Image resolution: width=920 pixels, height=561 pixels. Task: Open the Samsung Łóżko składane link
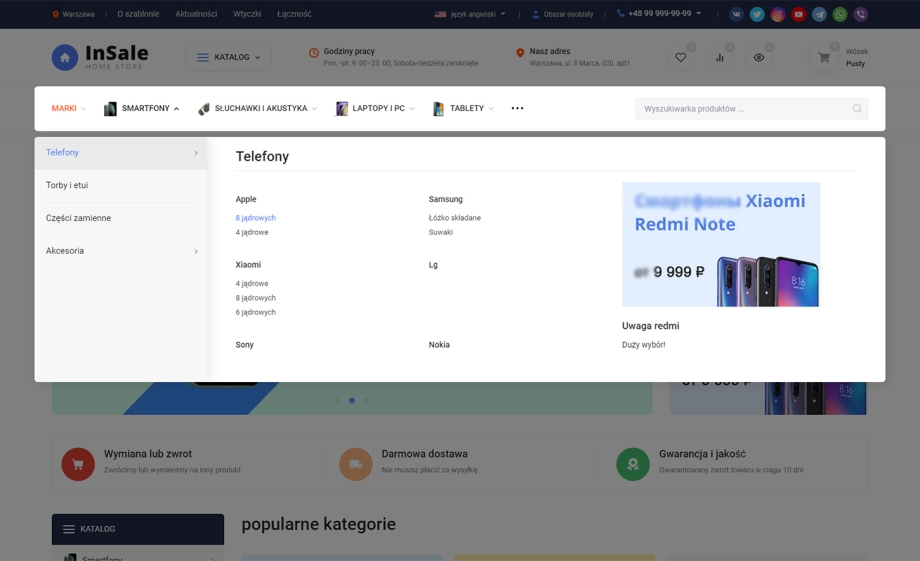(455, 218)
